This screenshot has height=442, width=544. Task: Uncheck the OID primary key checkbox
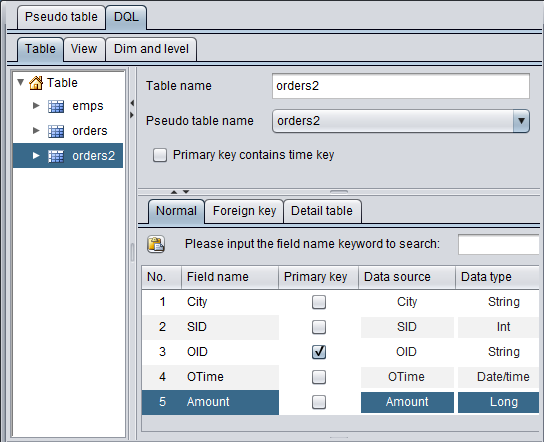319,352
